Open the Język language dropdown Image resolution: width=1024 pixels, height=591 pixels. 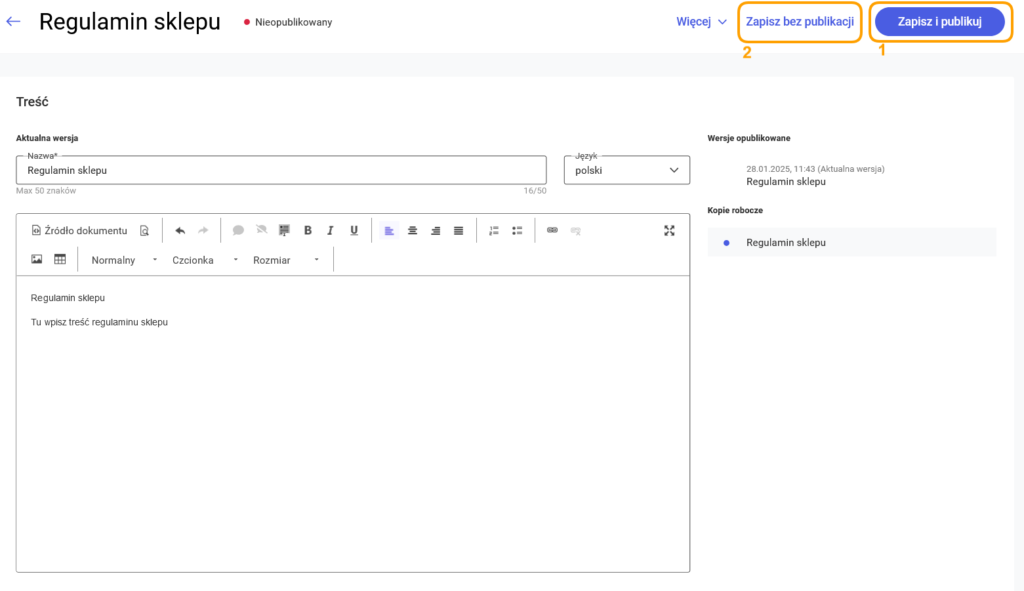(x=627, y=170)
